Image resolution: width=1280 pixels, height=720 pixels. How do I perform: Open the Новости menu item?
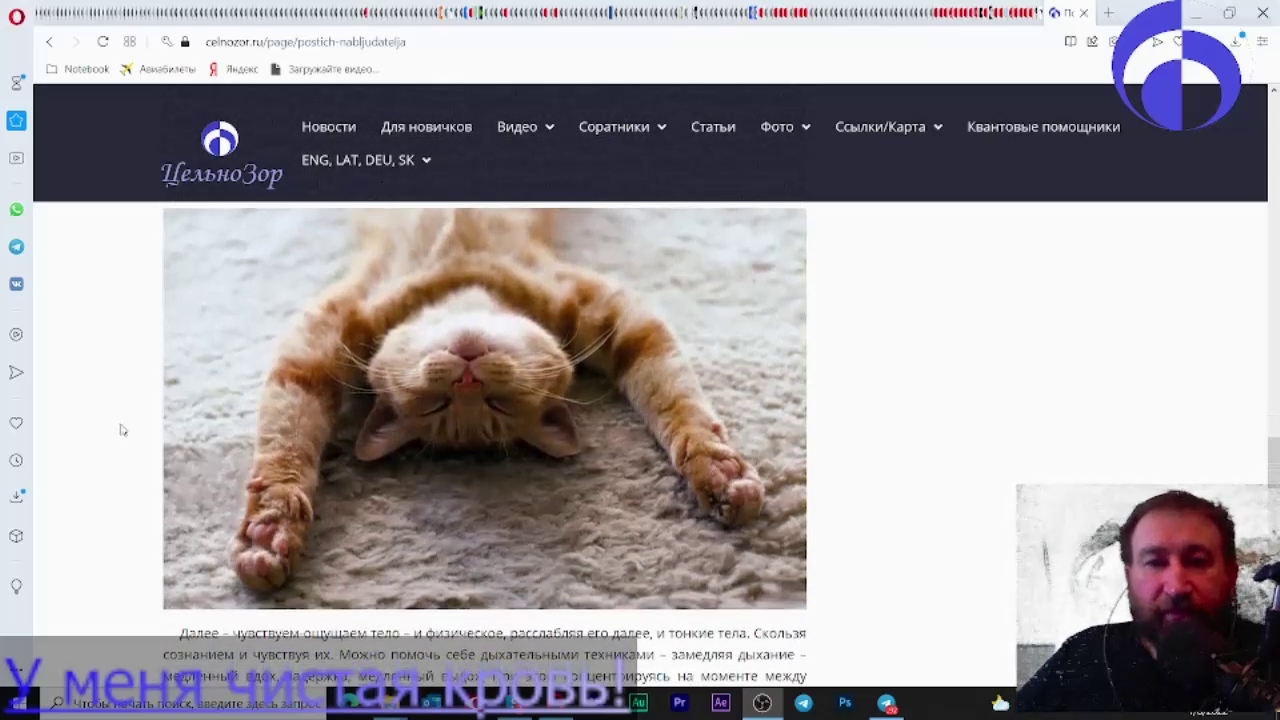[328, 127]
